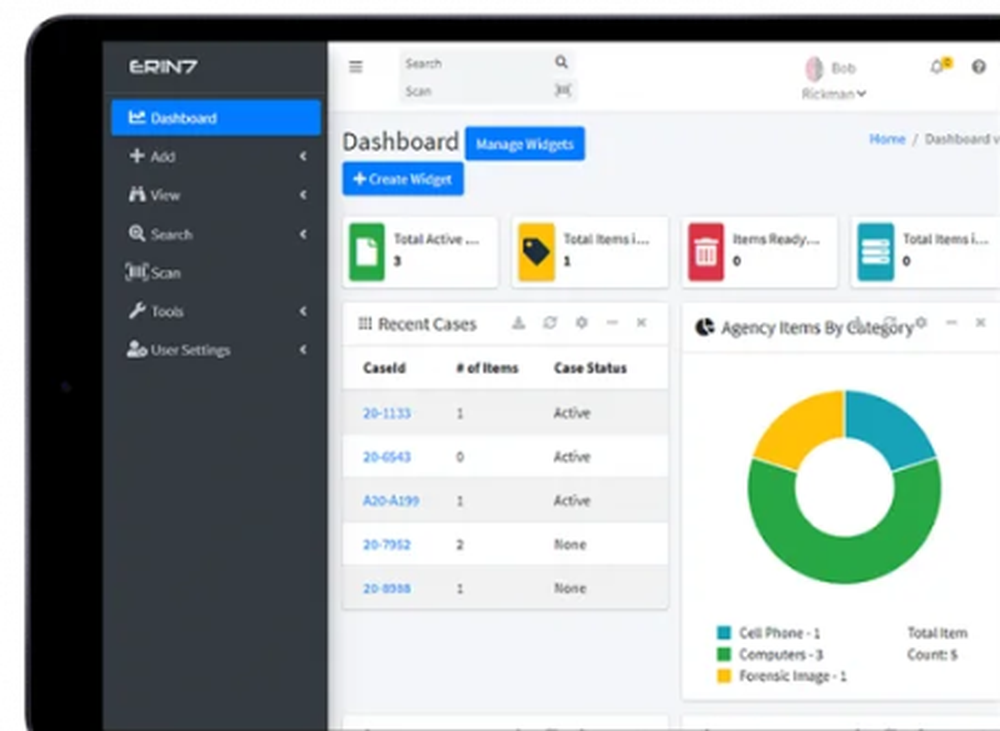Focus the Scan input field
The image size is (1000, 731).
[x=476, y=91]
